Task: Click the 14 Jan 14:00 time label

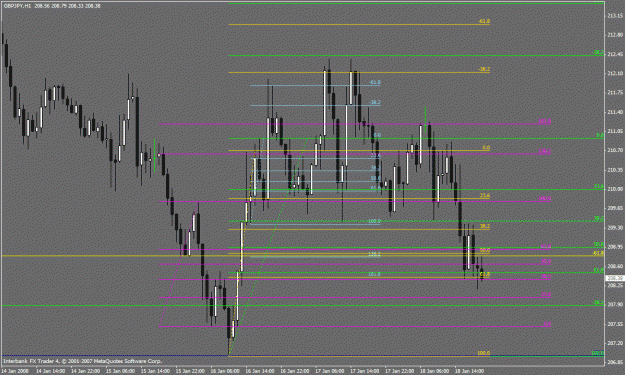Action: (x=50, y=371)
